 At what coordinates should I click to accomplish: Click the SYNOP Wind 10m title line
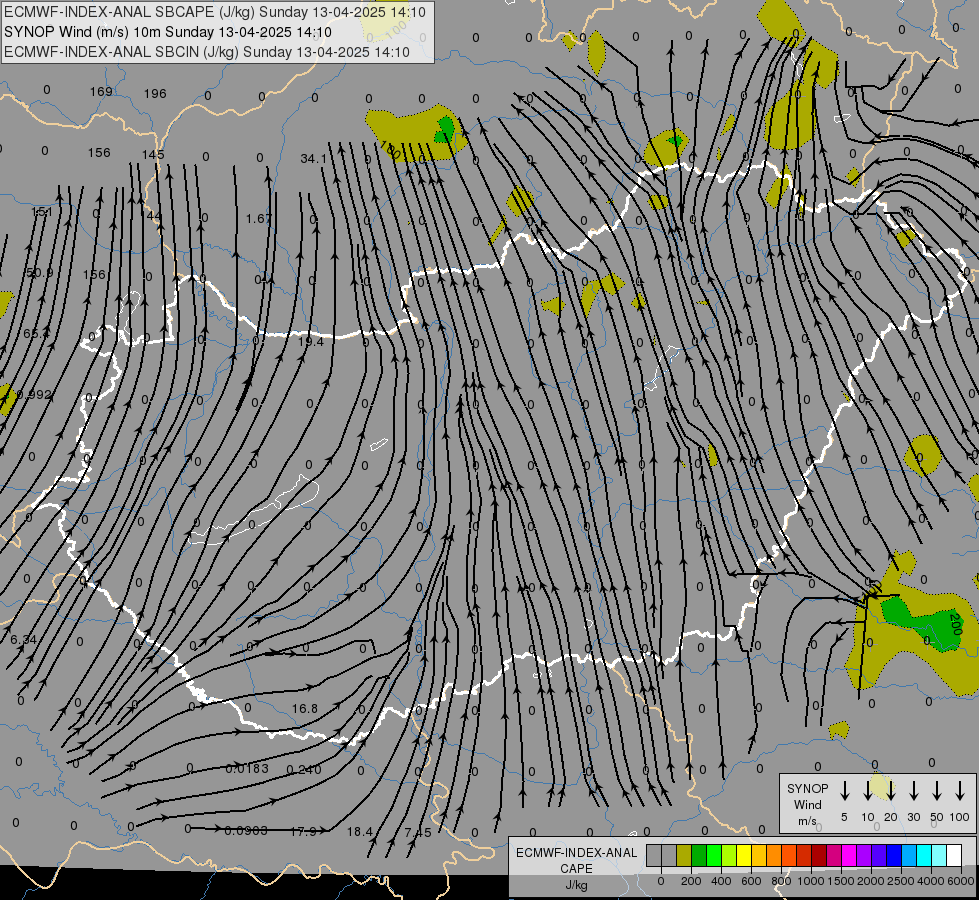pyautogui.click(x=168, y=32)
